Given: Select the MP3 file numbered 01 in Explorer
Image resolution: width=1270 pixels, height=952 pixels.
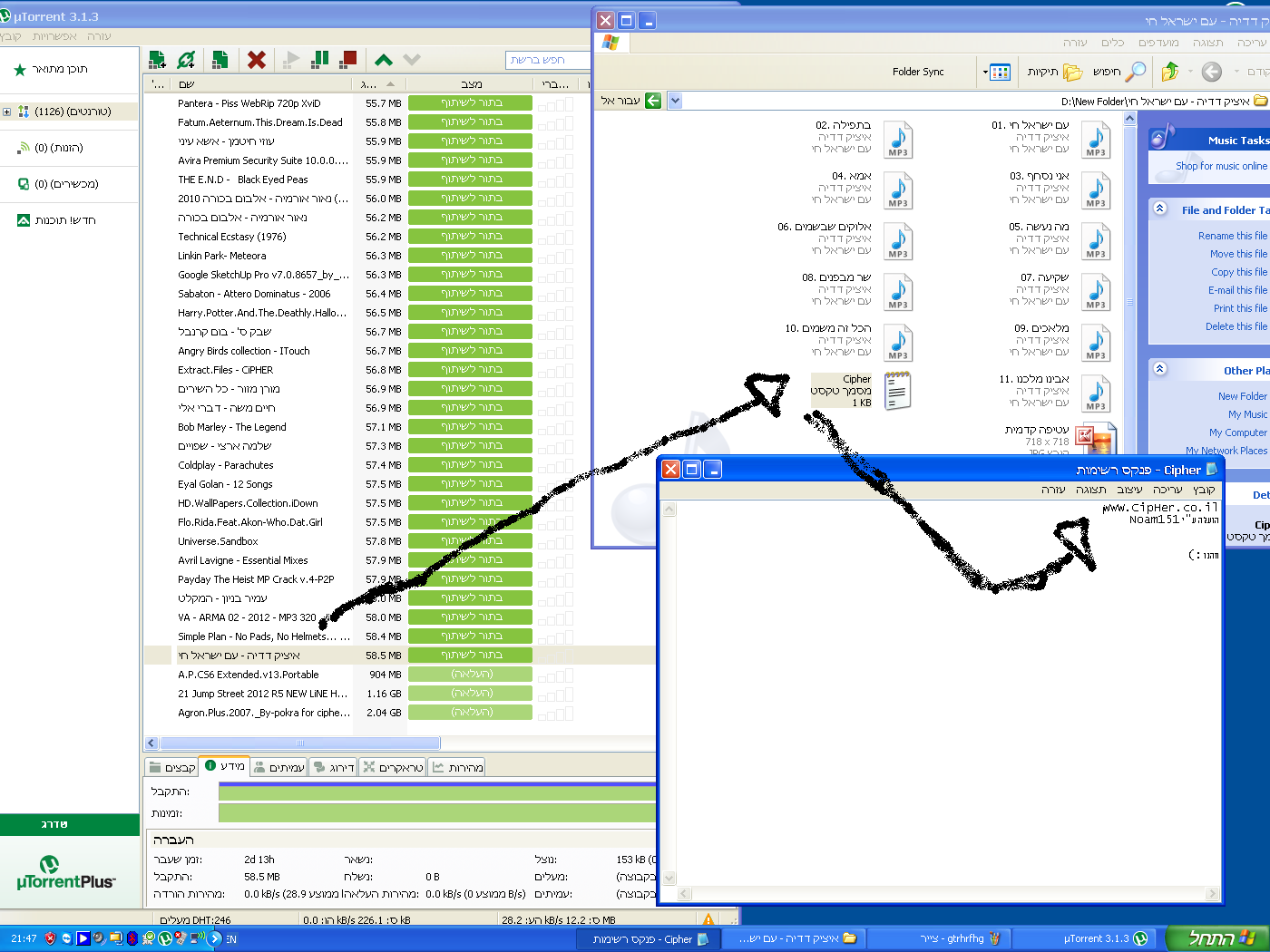Looking at the screenshot, I should pos(1096,140).
